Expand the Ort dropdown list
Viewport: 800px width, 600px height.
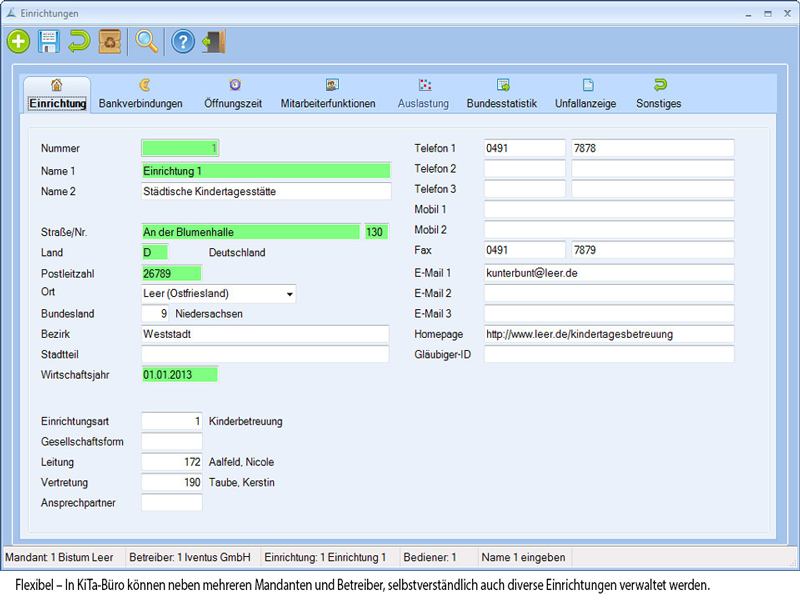290,294
